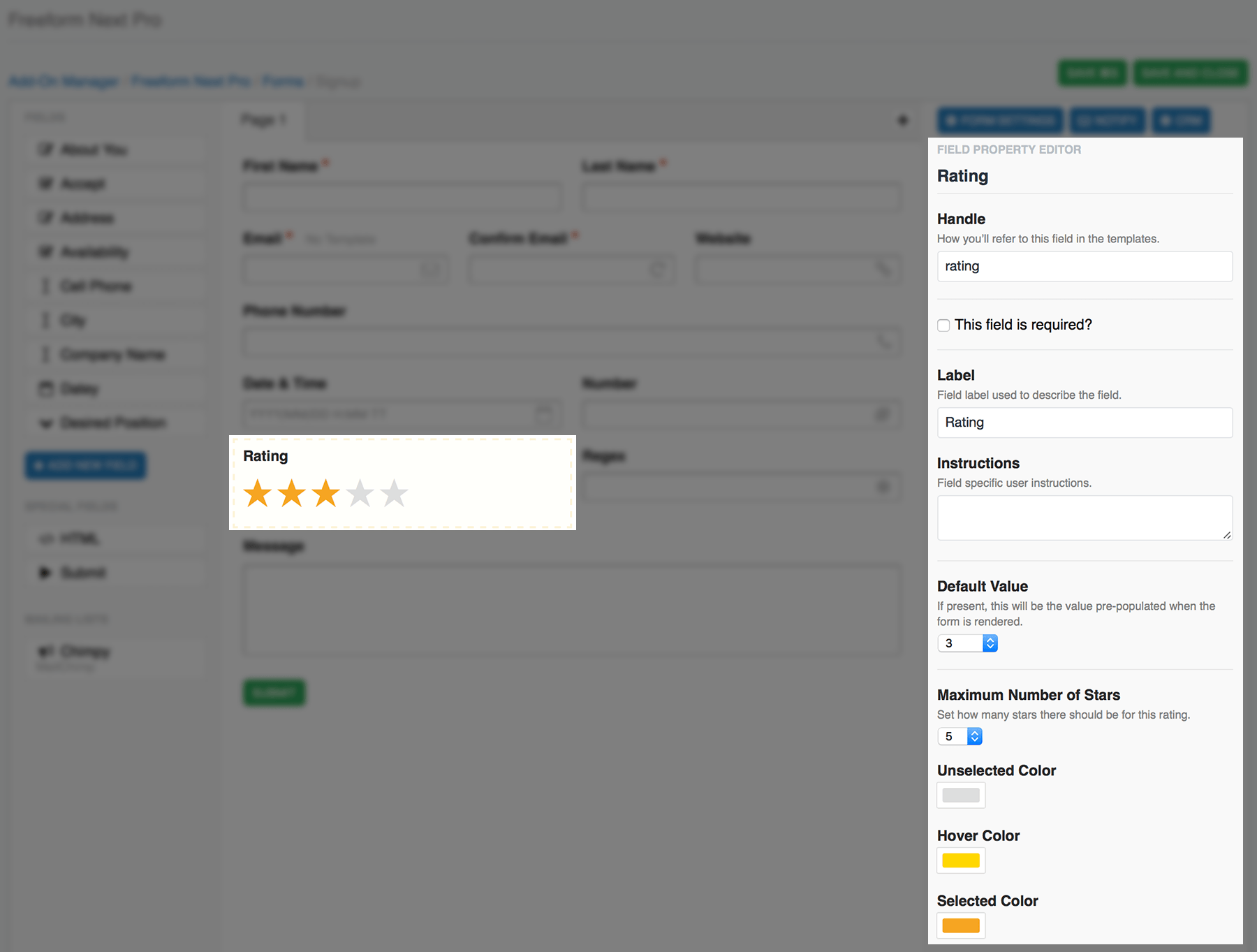Viewport: 1257px width, 952px height.
Task: Select the Address field in sidebar
Action: coord(116,218)
